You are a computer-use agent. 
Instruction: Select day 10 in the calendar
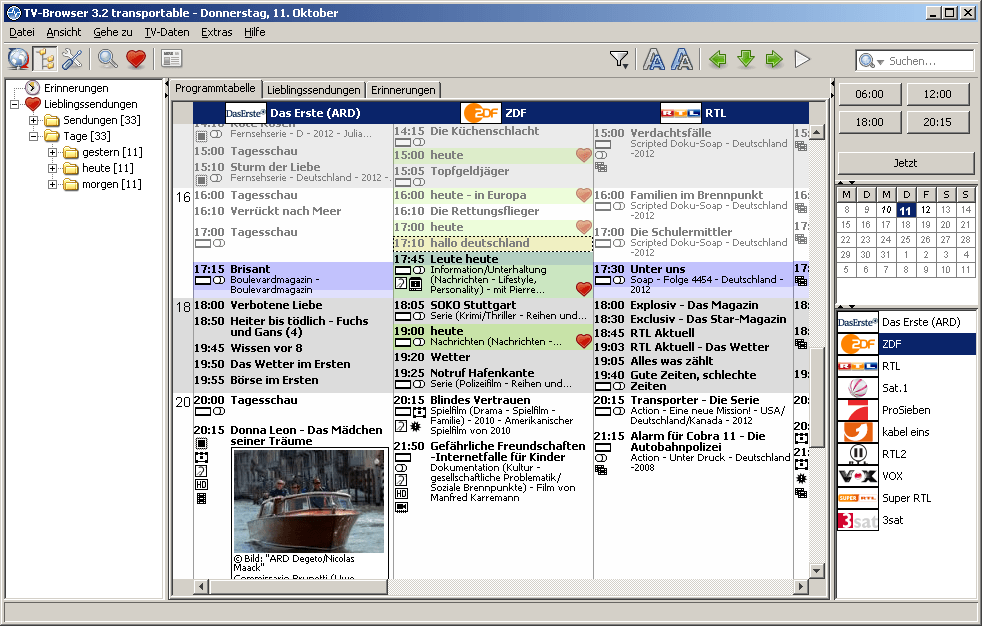[886, 210]
